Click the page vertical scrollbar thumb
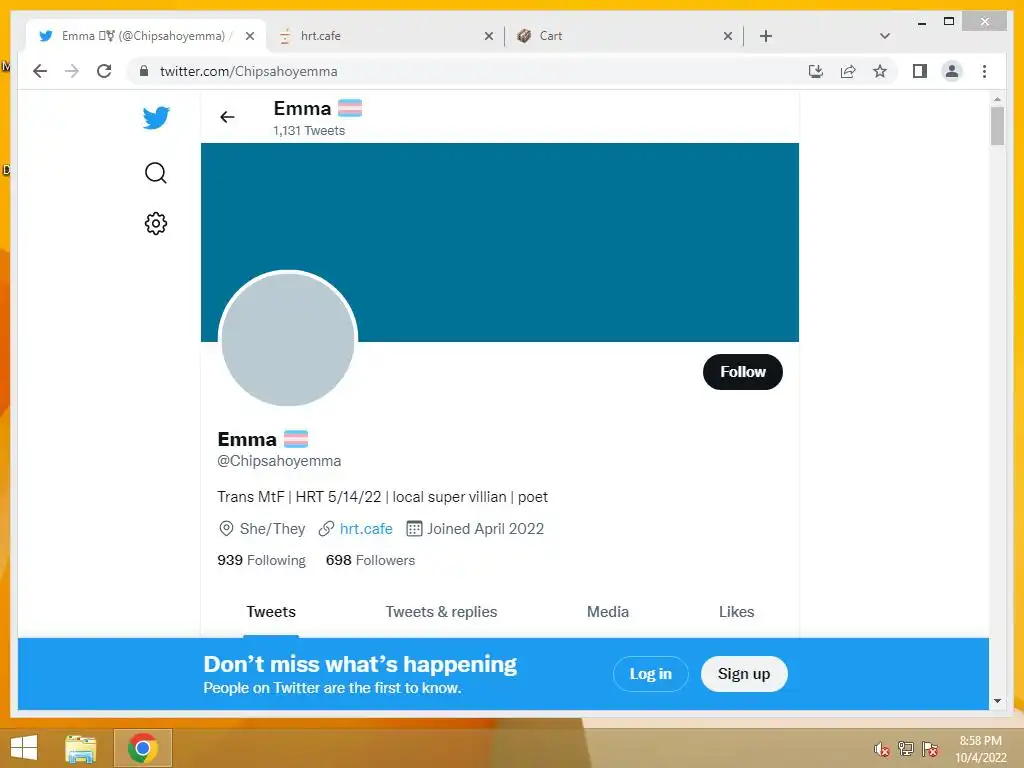The image size is (1024, 768). pyautogui.click(x=997, y=125)
